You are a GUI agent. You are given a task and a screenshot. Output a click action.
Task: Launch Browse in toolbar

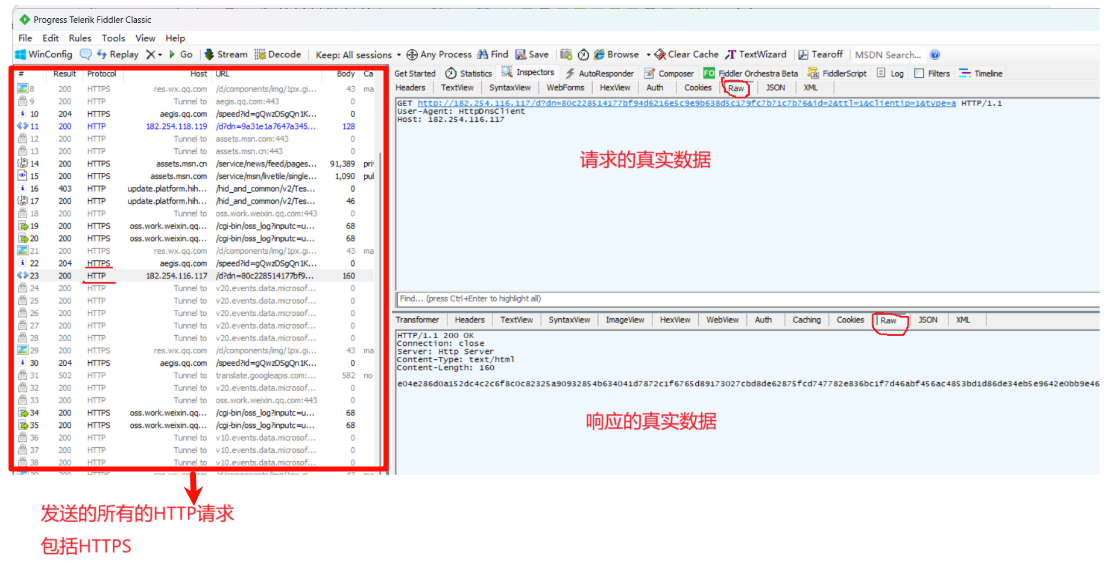[616, 54]
